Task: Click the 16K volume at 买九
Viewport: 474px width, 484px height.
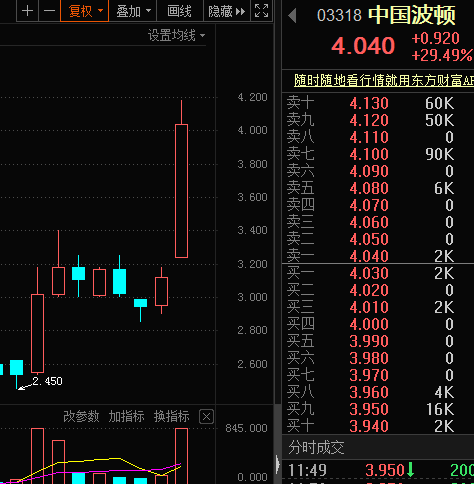Action: (440, 409)
